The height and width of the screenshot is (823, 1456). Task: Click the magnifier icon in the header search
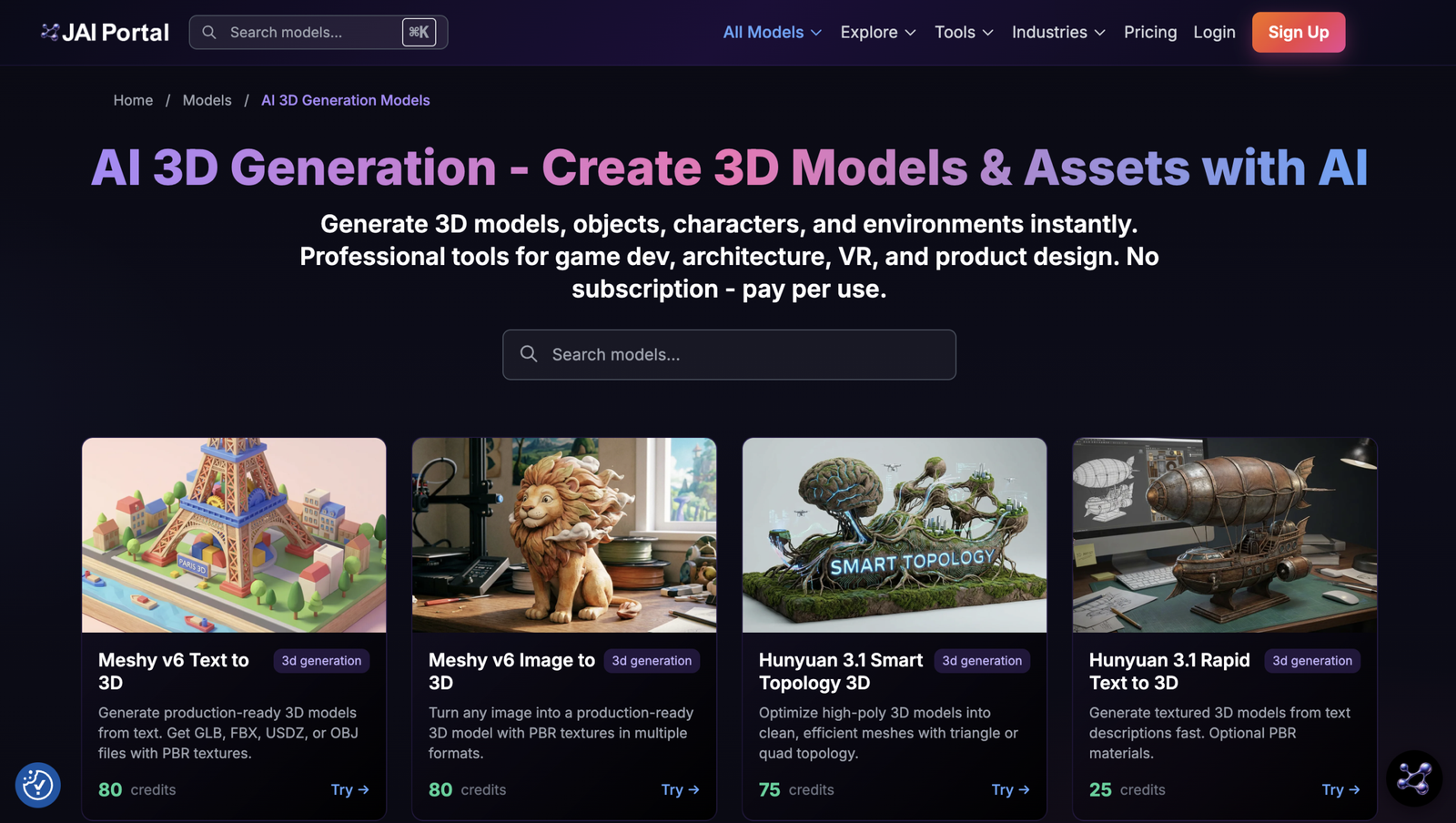(209, 32)
